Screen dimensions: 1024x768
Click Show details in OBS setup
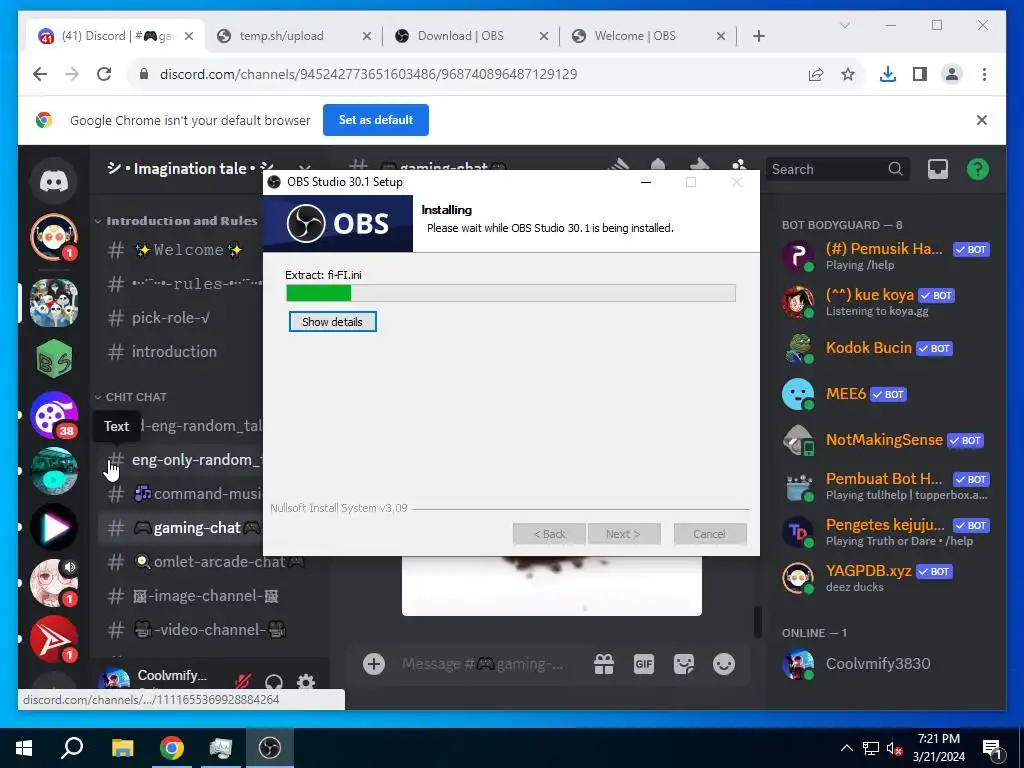332,322
